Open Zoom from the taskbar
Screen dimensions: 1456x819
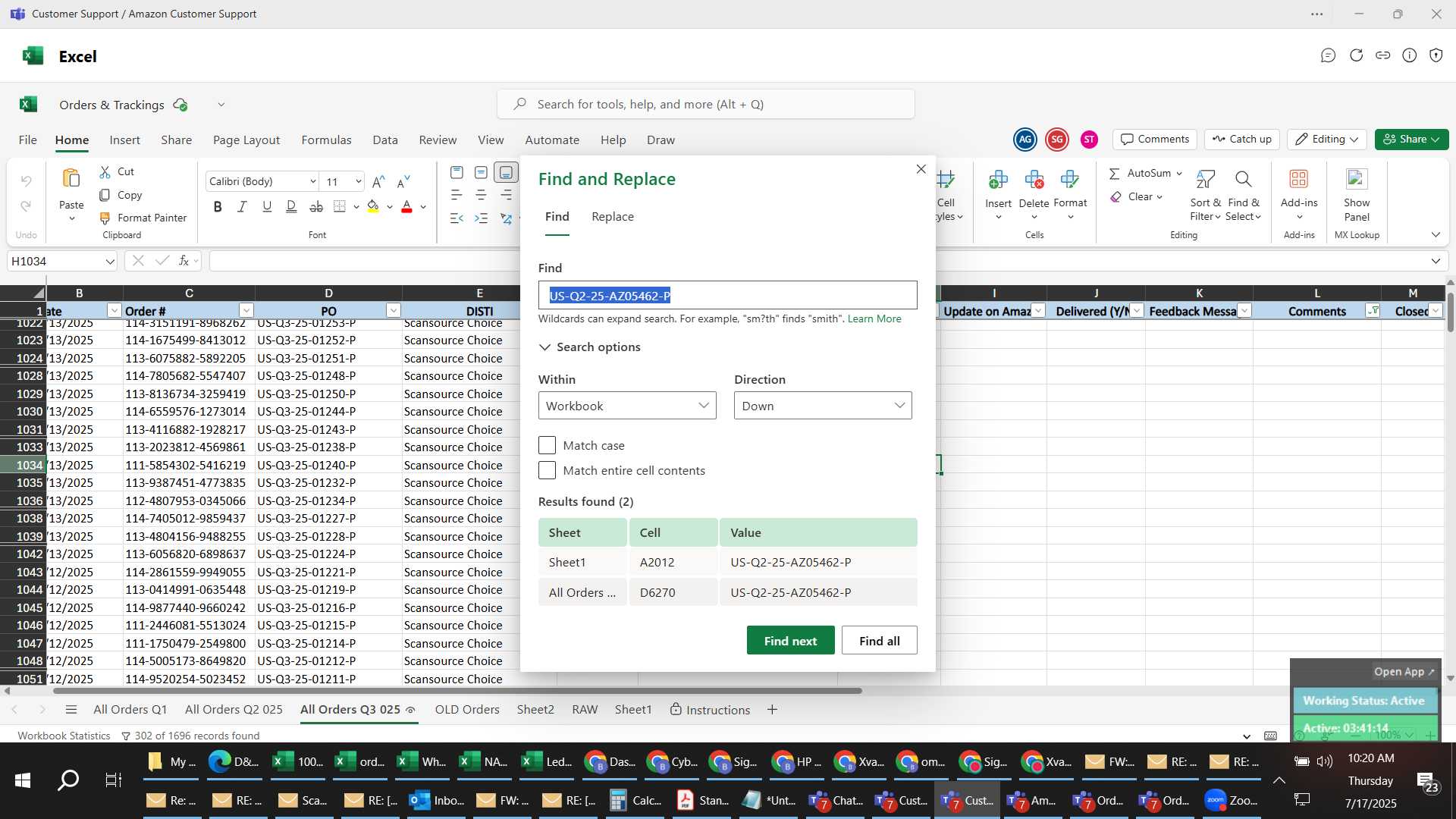tap(1232, 800)
